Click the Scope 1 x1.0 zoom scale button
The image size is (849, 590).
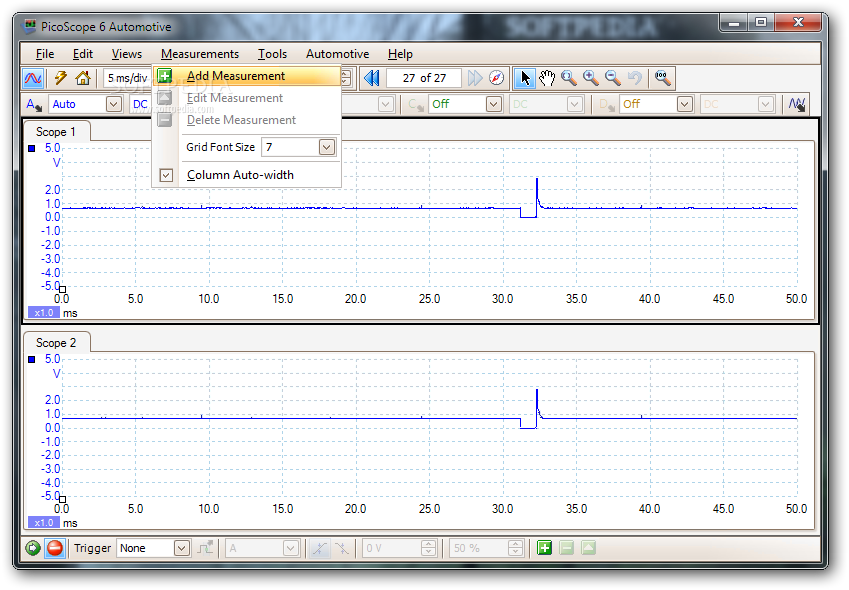click(44, 313)
